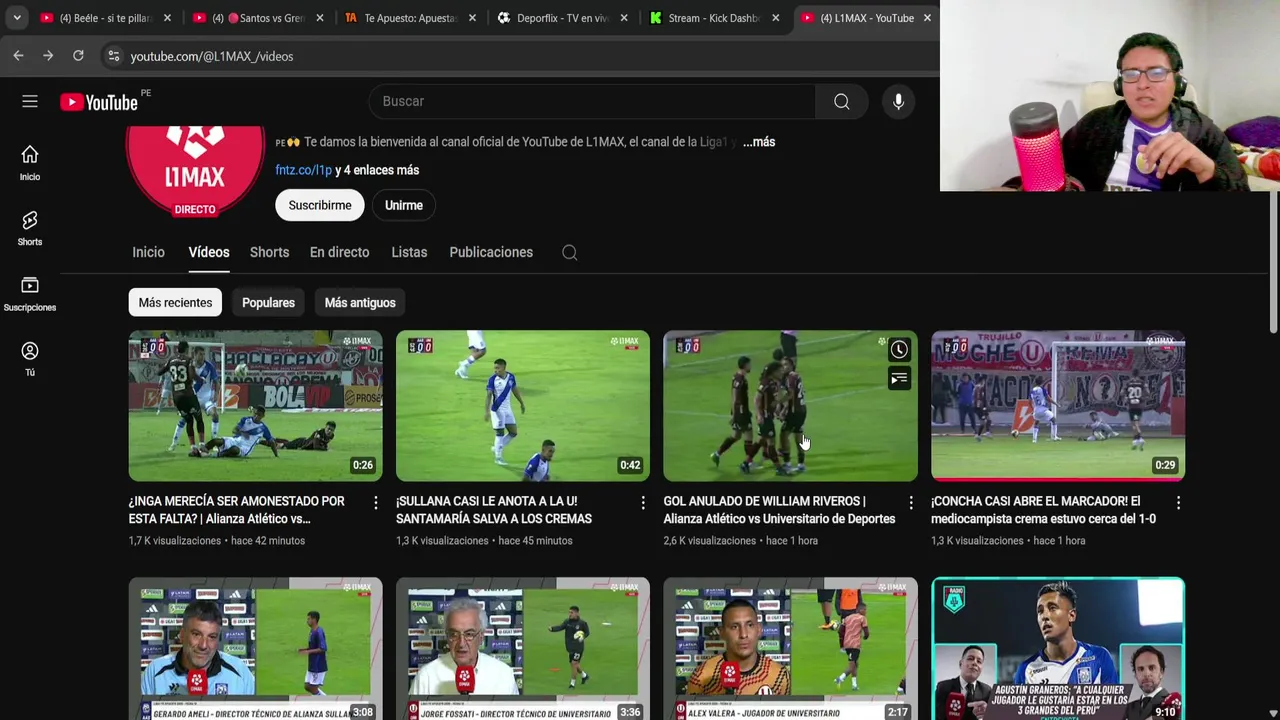
Task: Open options menu for the Concha video
Action: tap(1178, 503)
